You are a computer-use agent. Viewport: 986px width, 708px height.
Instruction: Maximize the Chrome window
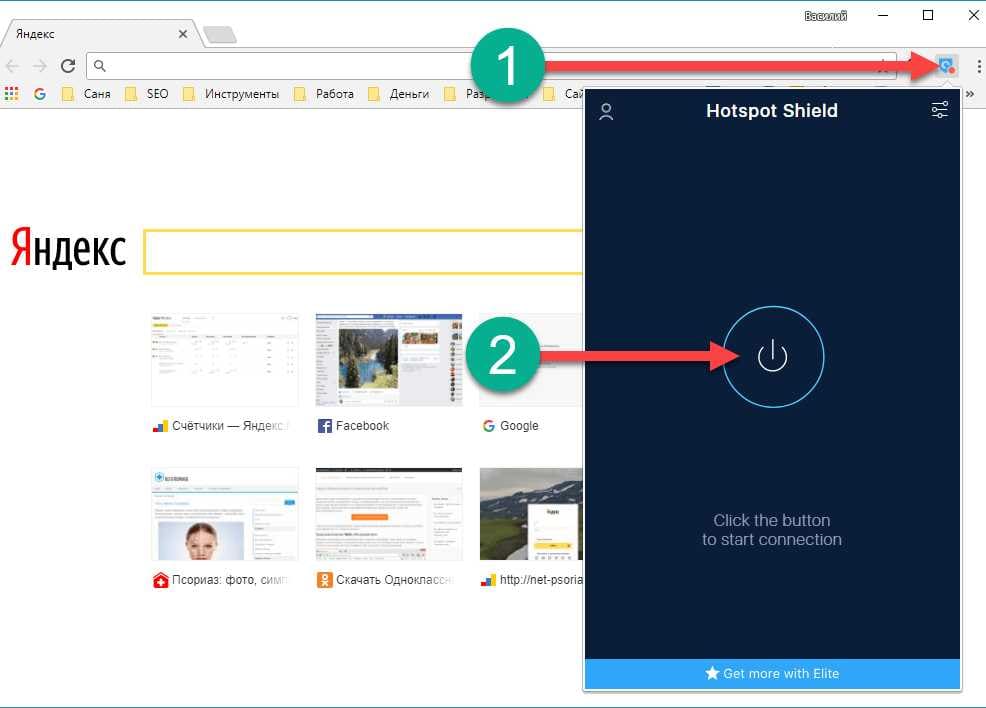(x=928, y=15)
